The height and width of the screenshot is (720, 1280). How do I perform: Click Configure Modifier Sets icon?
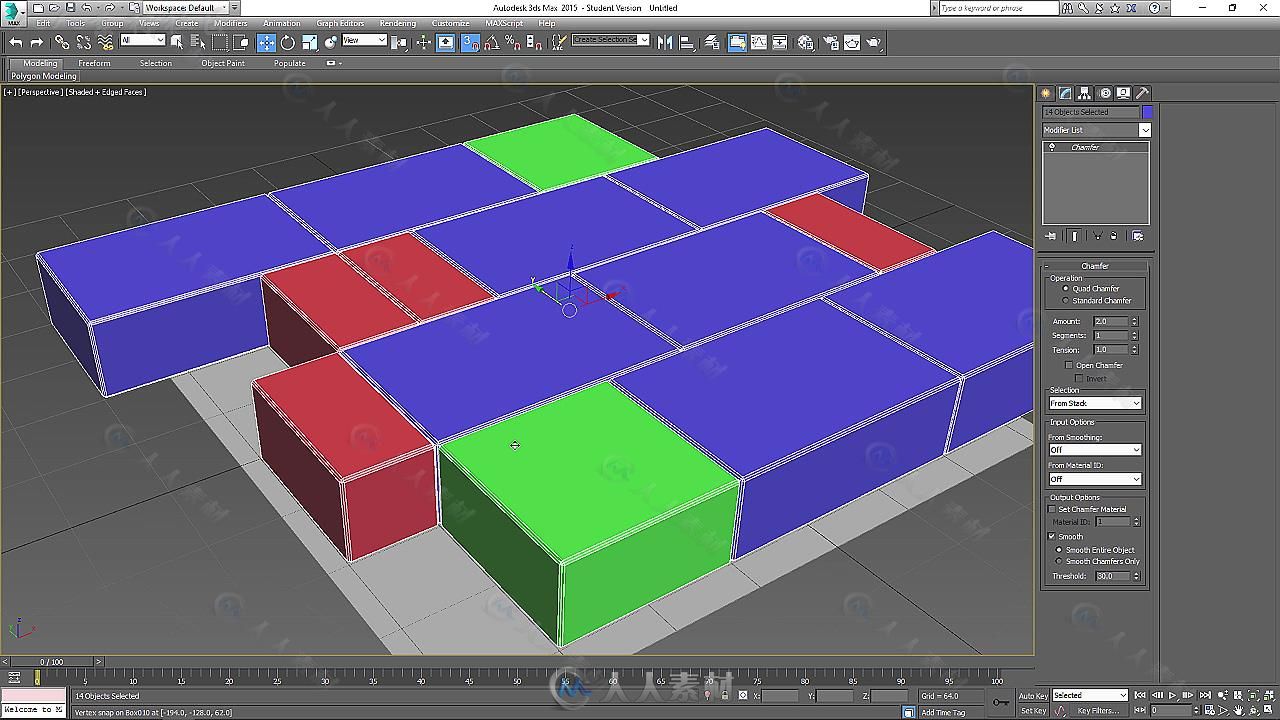point(1137,236)
